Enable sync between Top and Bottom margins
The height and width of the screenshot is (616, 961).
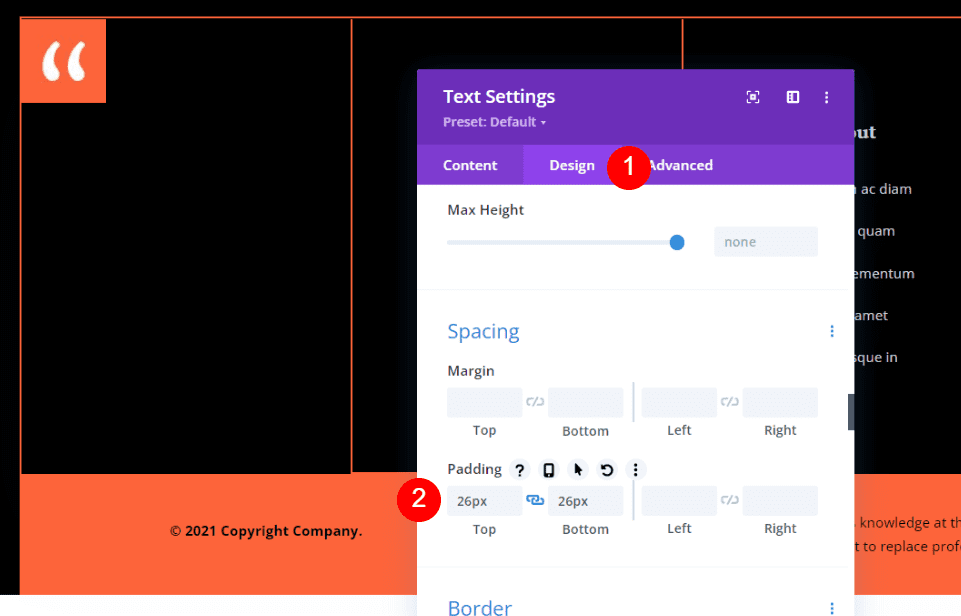(x=535, y=401)
